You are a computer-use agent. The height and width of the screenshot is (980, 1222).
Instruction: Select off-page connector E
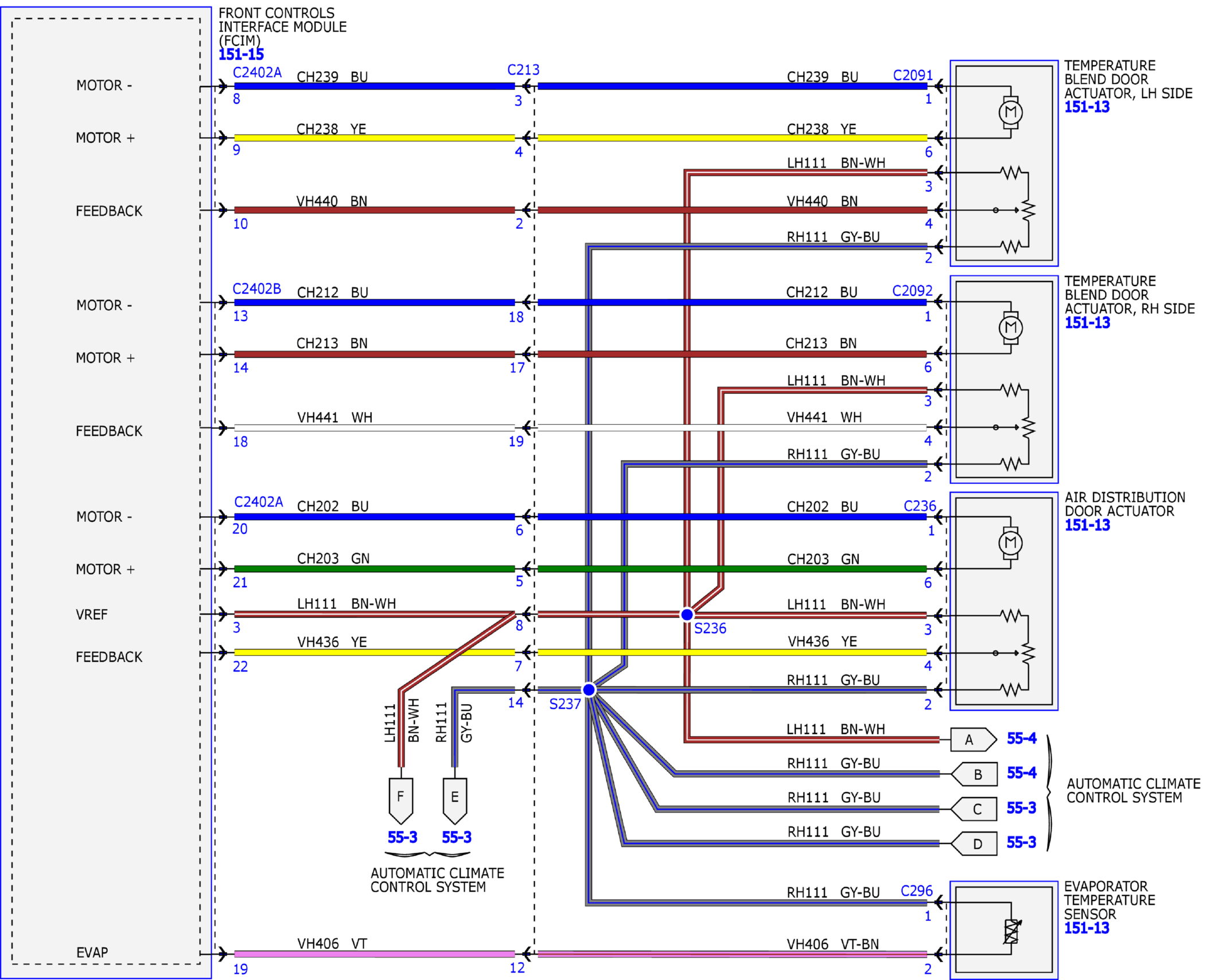click(455, 801)
